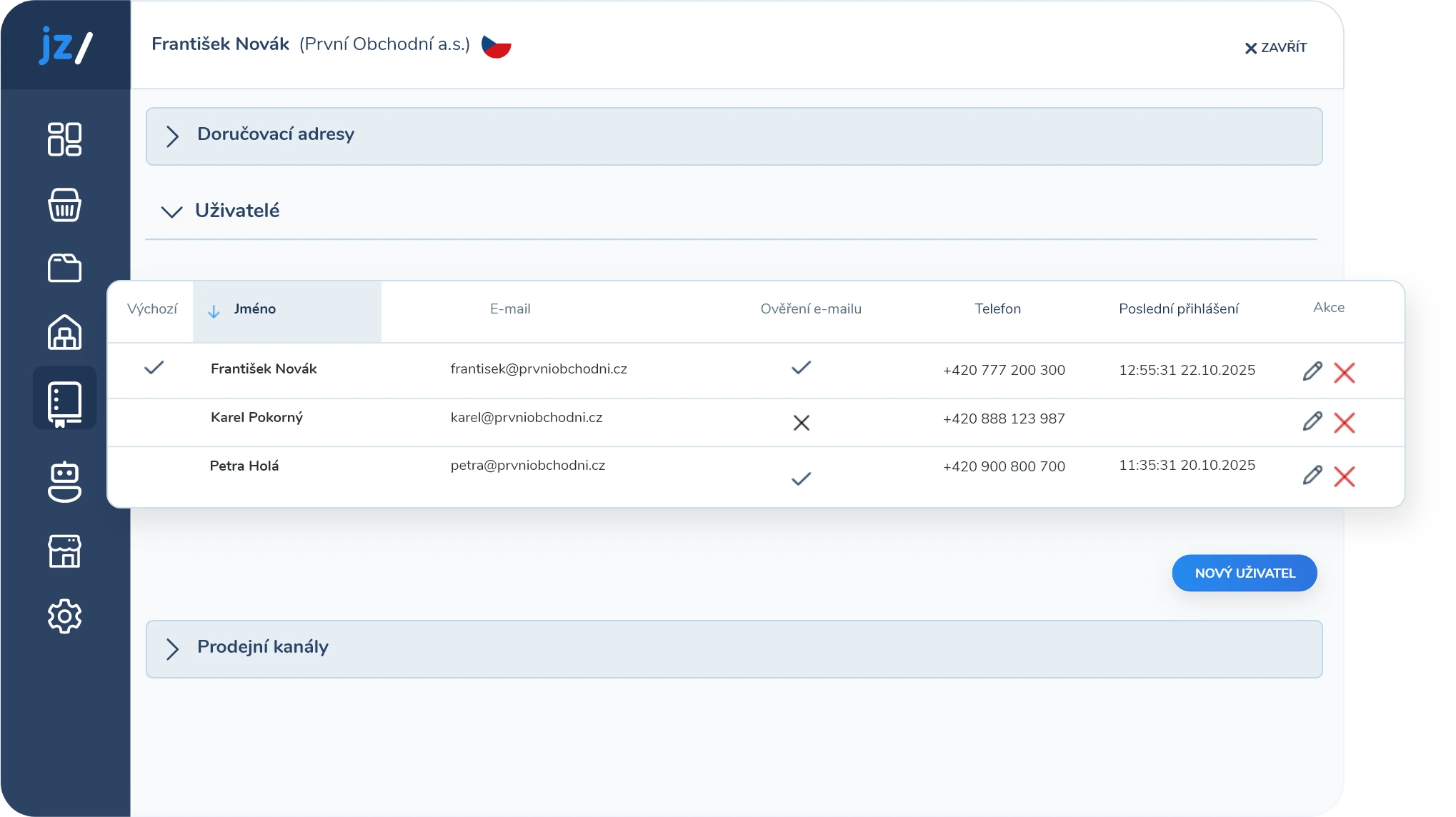
Task: Toggle email verification X for Karel Pokorný
Action: click(x=801, y=423)
